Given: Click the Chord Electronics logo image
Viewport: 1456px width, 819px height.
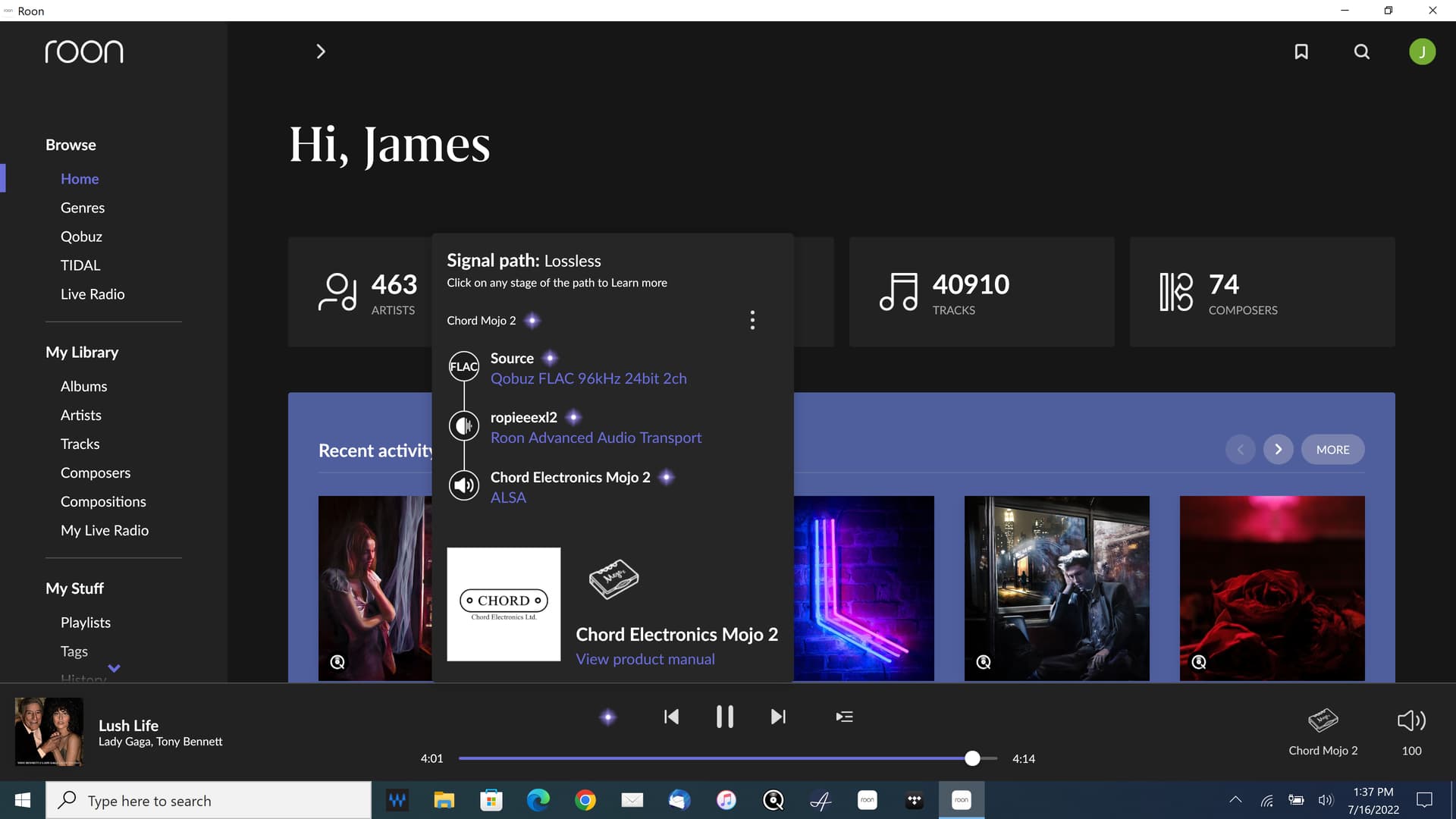Looking at the screenshot, I should (x=504, y=604).
